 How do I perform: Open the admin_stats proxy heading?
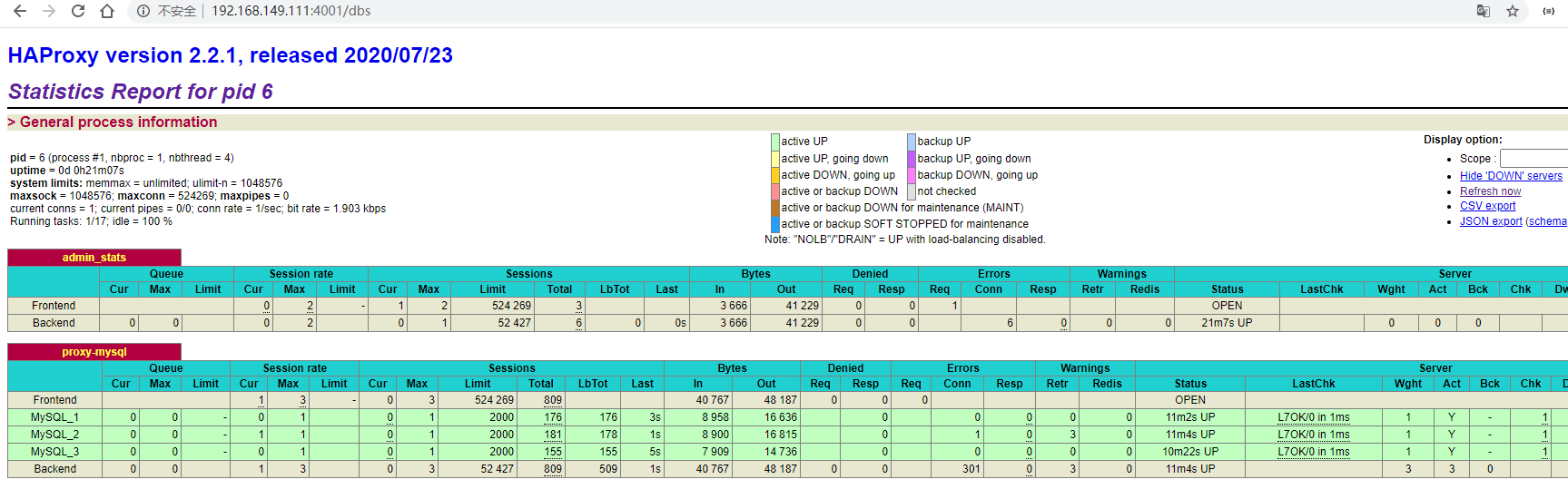click(x=94, y=258)
